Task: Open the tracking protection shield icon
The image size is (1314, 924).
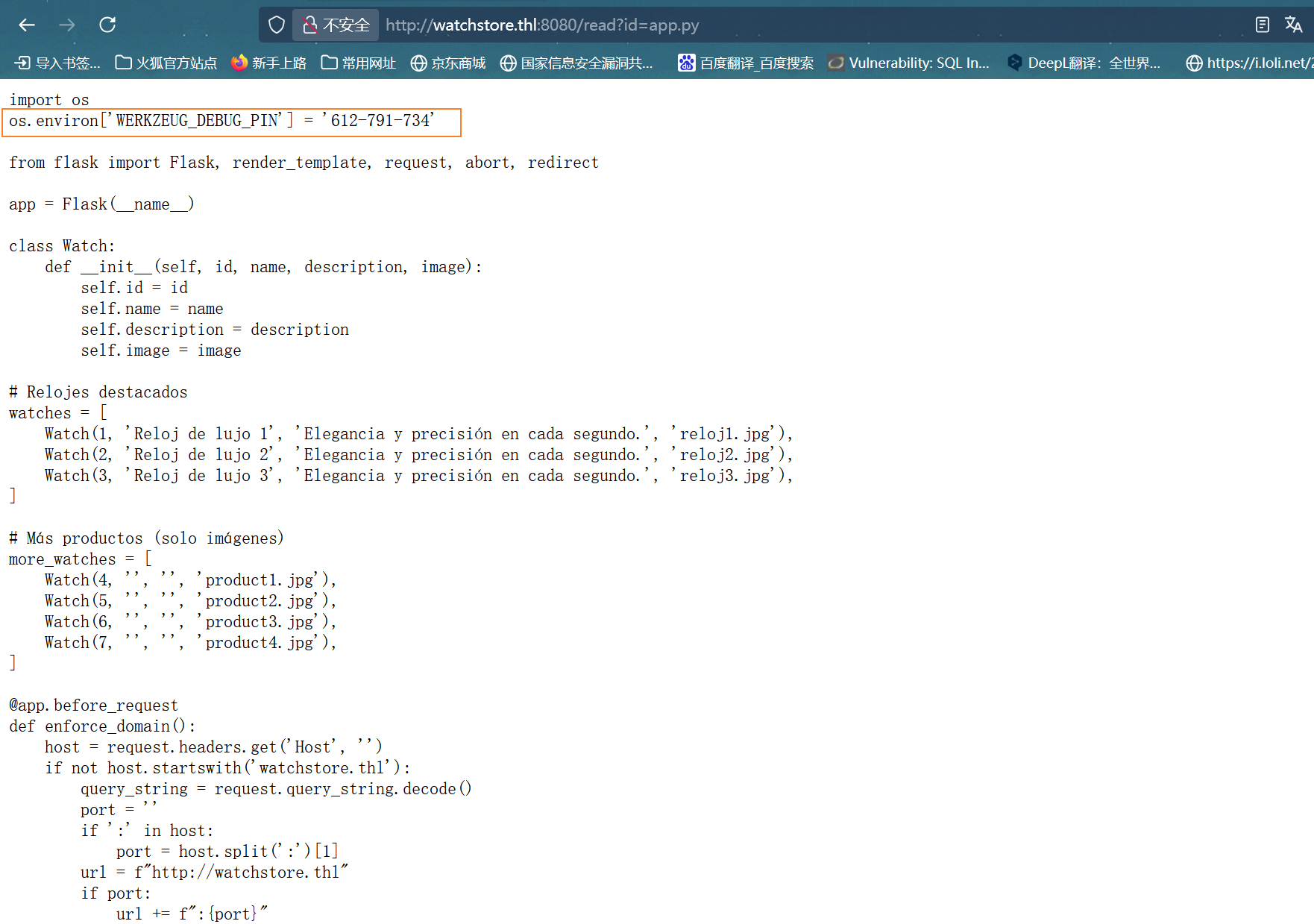Action: [x=277, y=25]
